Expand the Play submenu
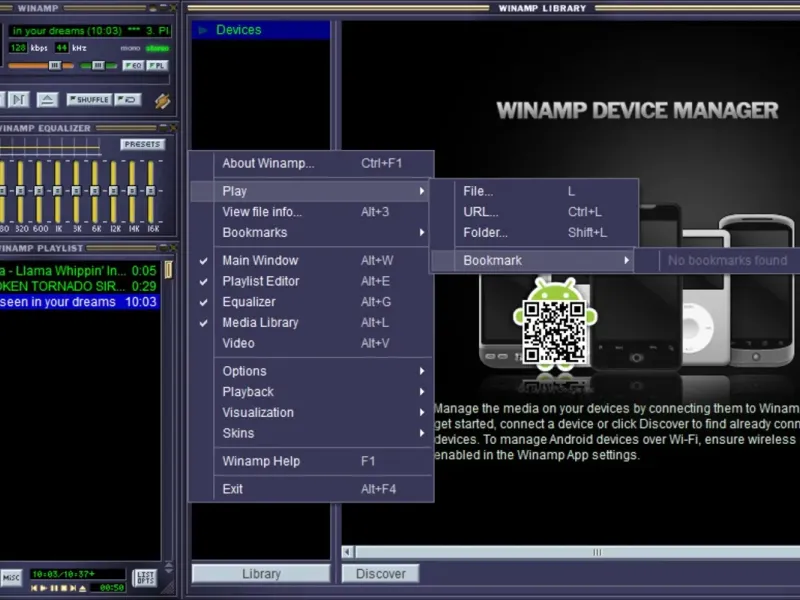This screenshot has height=600, width=800. coord(312,191)
